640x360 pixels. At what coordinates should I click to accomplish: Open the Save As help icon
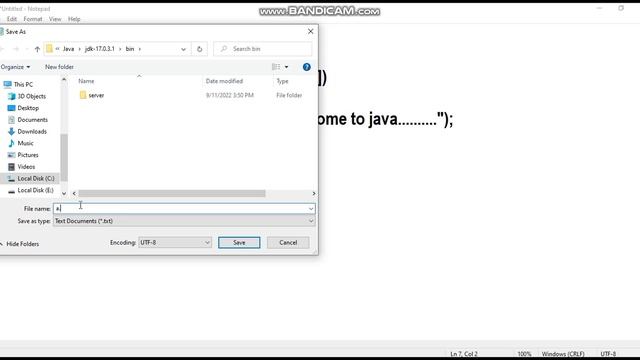tap(307, 67)
